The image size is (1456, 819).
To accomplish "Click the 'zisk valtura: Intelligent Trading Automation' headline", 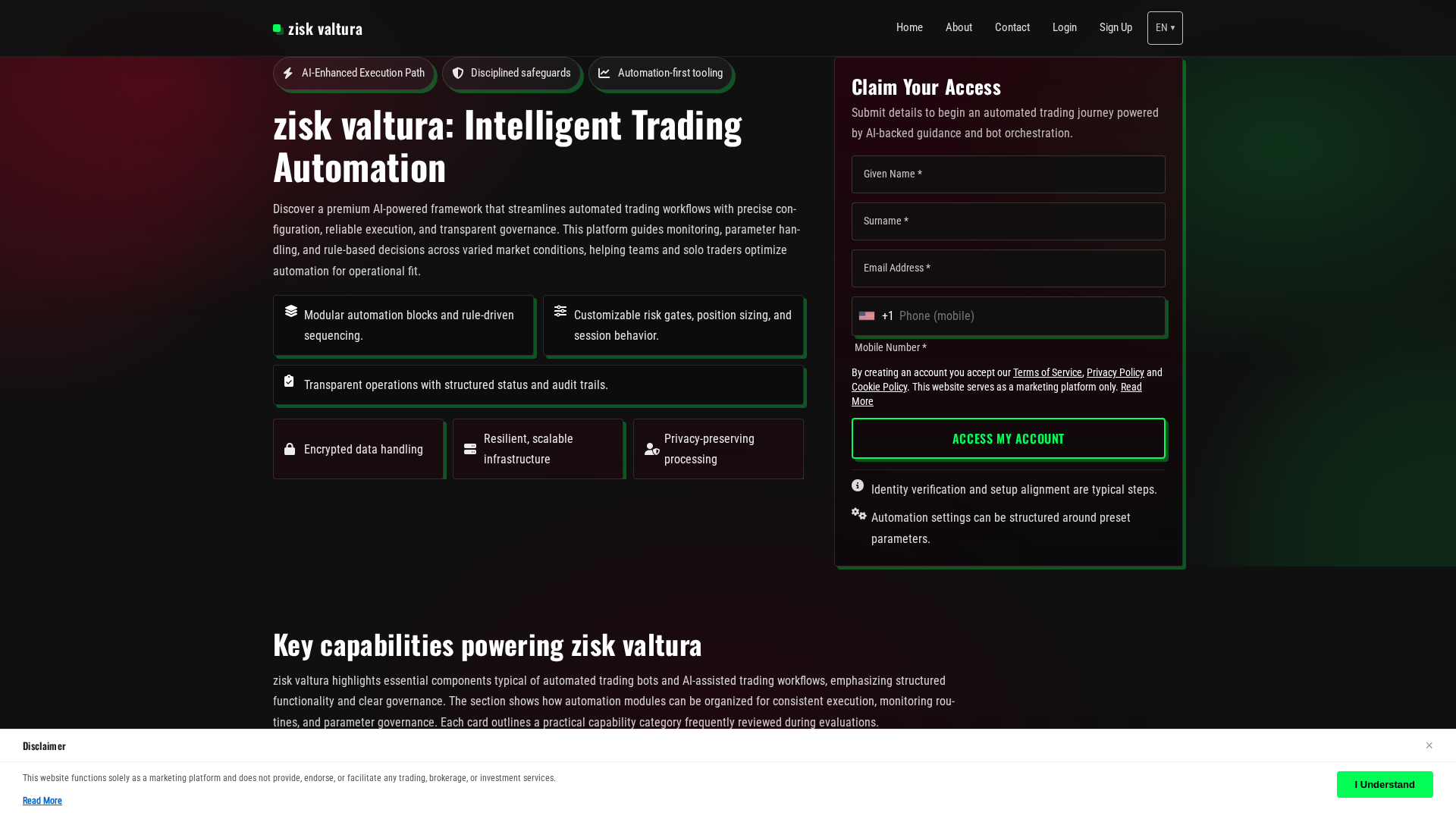I will (507, 146).
